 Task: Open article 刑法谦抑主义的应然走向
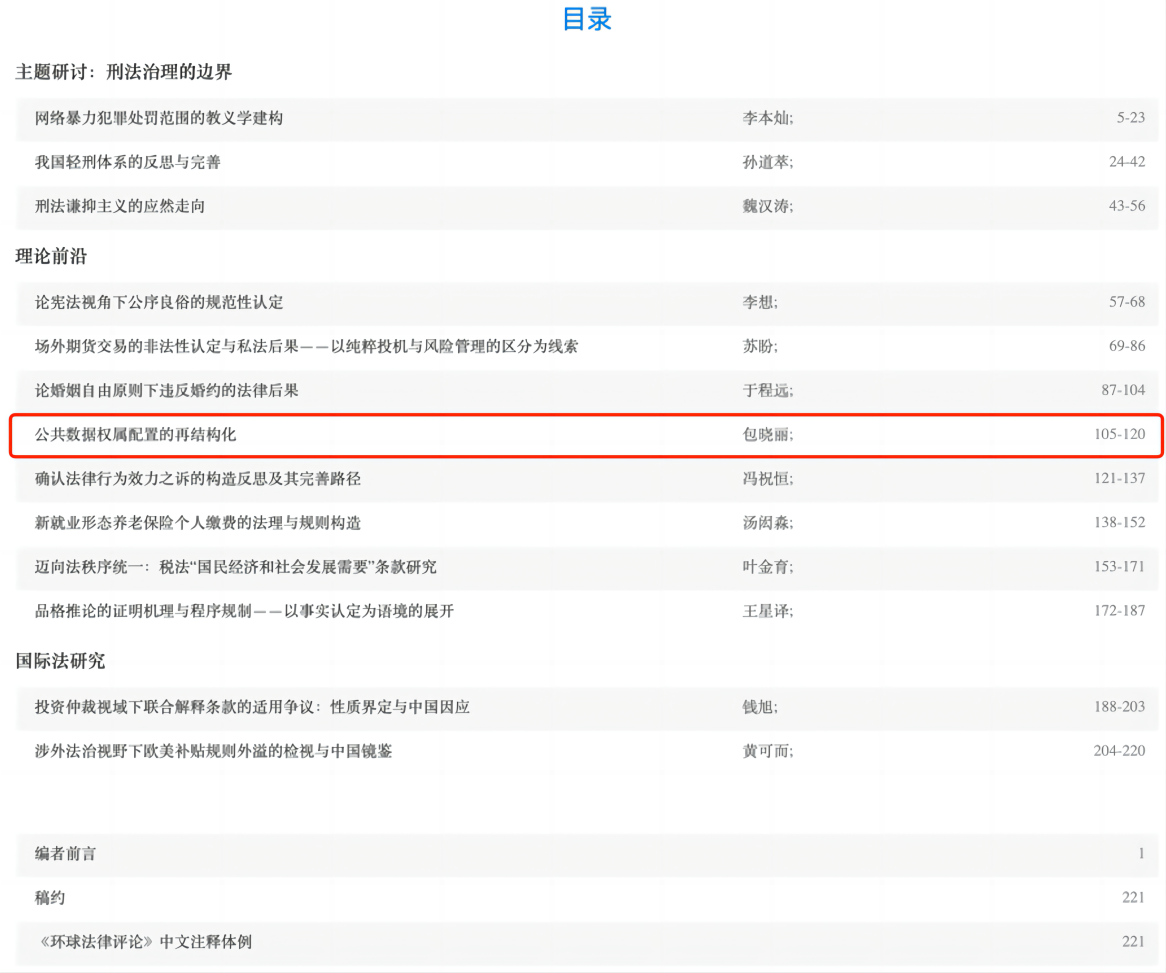[x=120, y=206]
